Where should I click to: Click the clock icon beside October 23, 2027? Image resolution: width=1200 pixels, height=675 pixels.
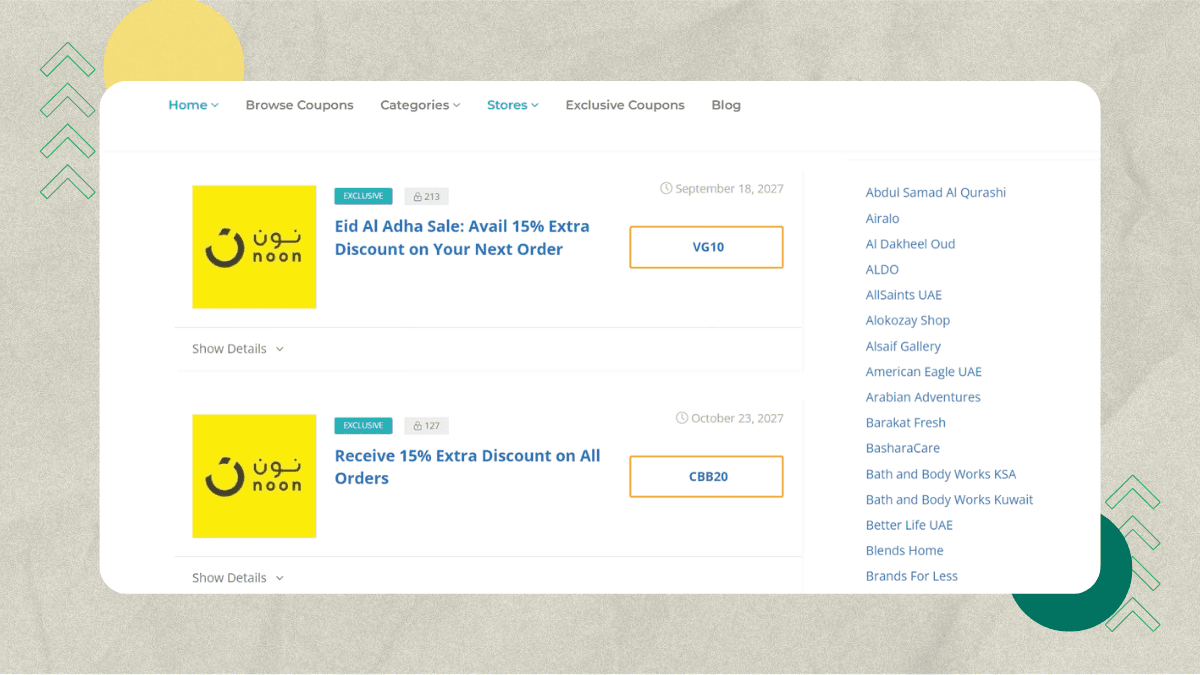click(682, 418)
